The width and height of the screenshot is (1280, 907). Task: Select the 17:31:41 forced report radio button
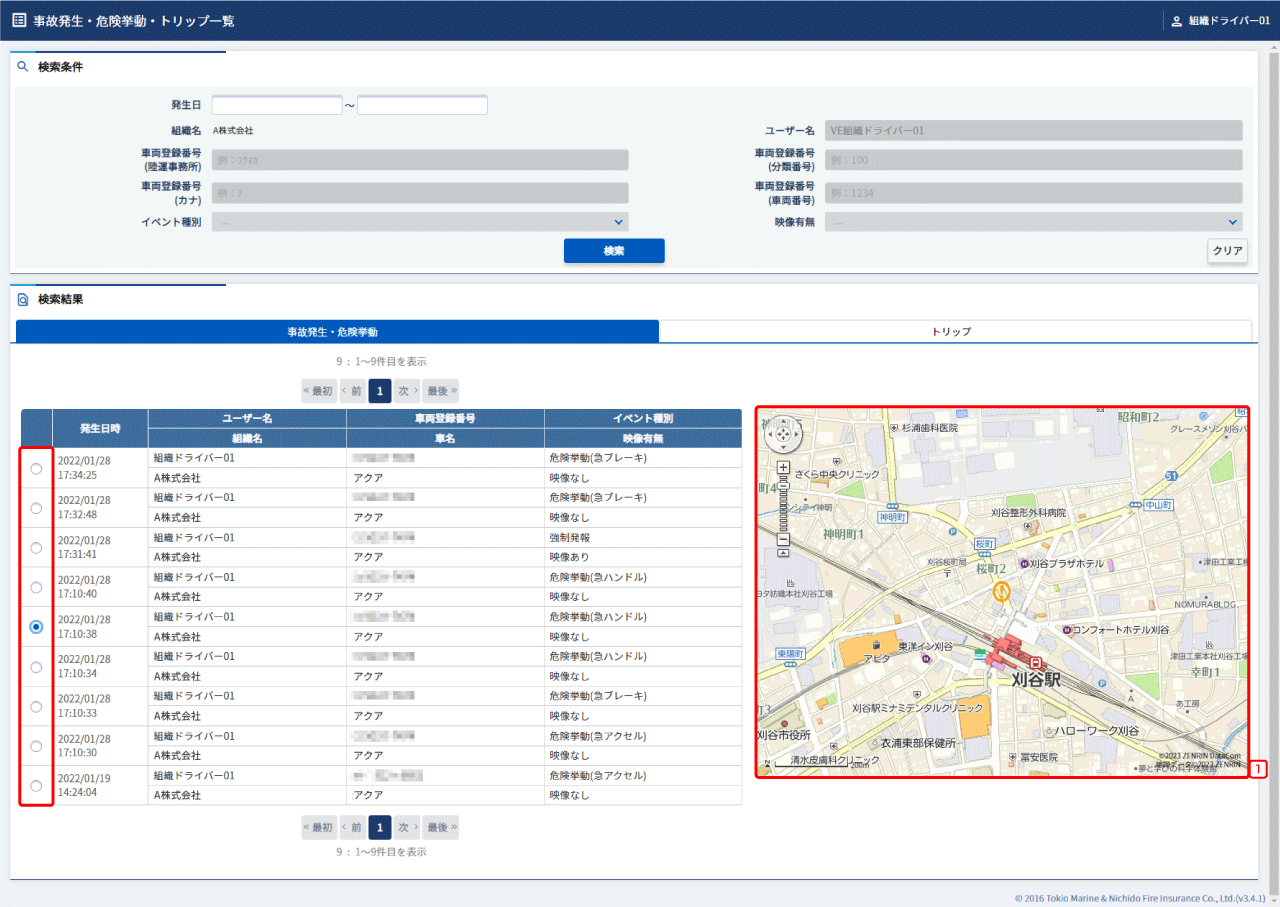(36, 548)
